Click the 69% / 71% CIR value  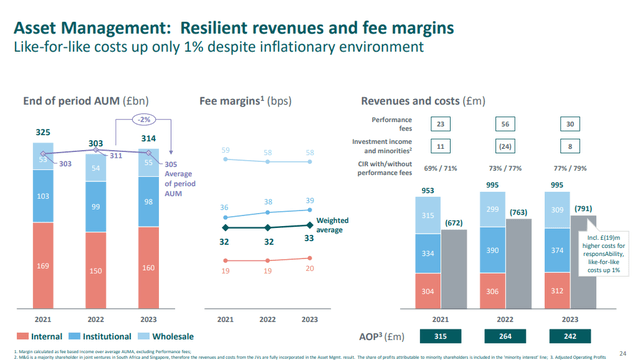[x=440, y=168]
